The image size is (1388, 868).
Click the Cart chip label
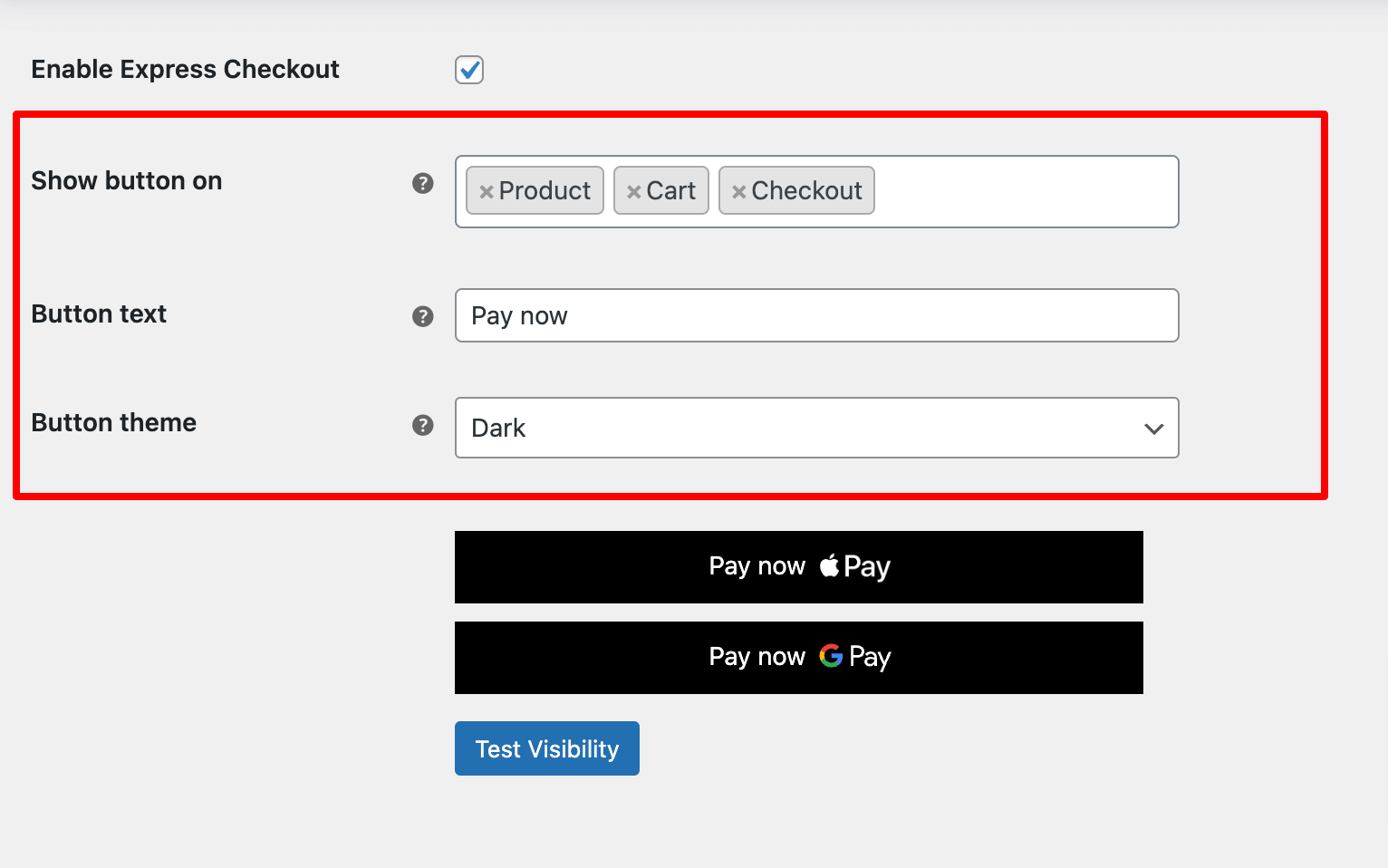point(670,190)
